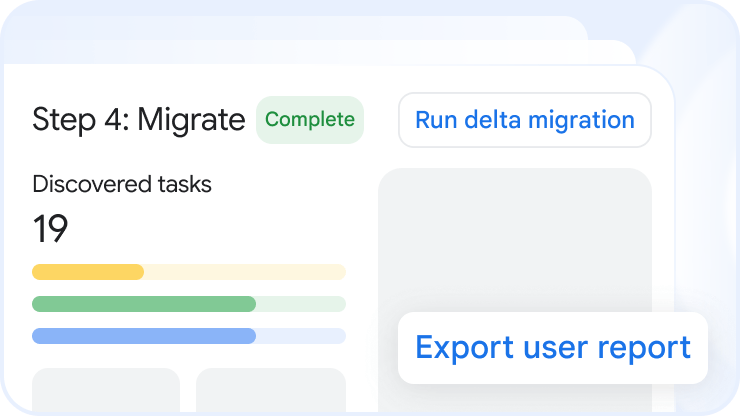
Task: Click the filled part of green progress bar
Action: tap(144, 304)
